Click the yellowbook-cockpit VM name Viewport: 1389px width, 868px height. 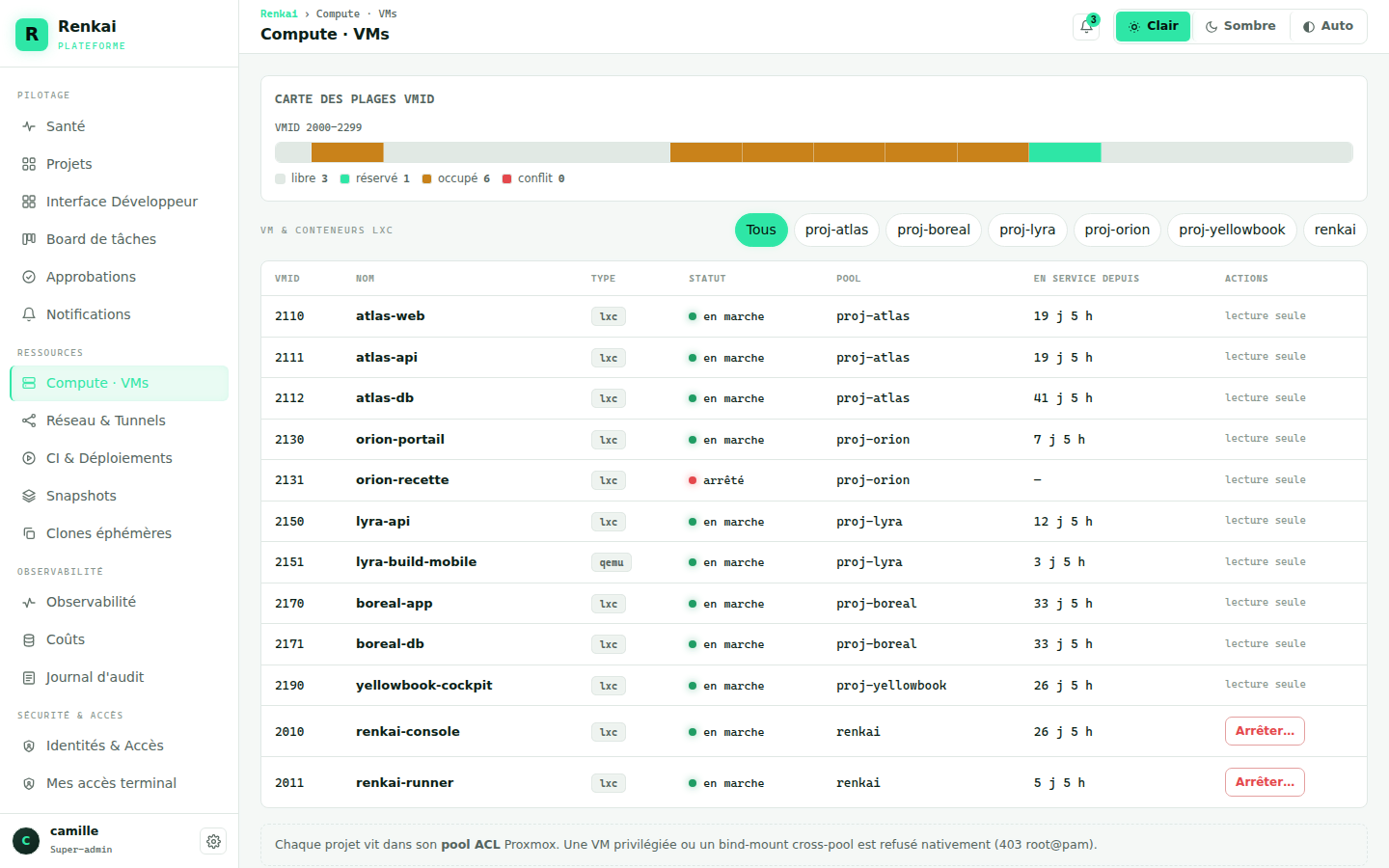(x=423, y=686)
